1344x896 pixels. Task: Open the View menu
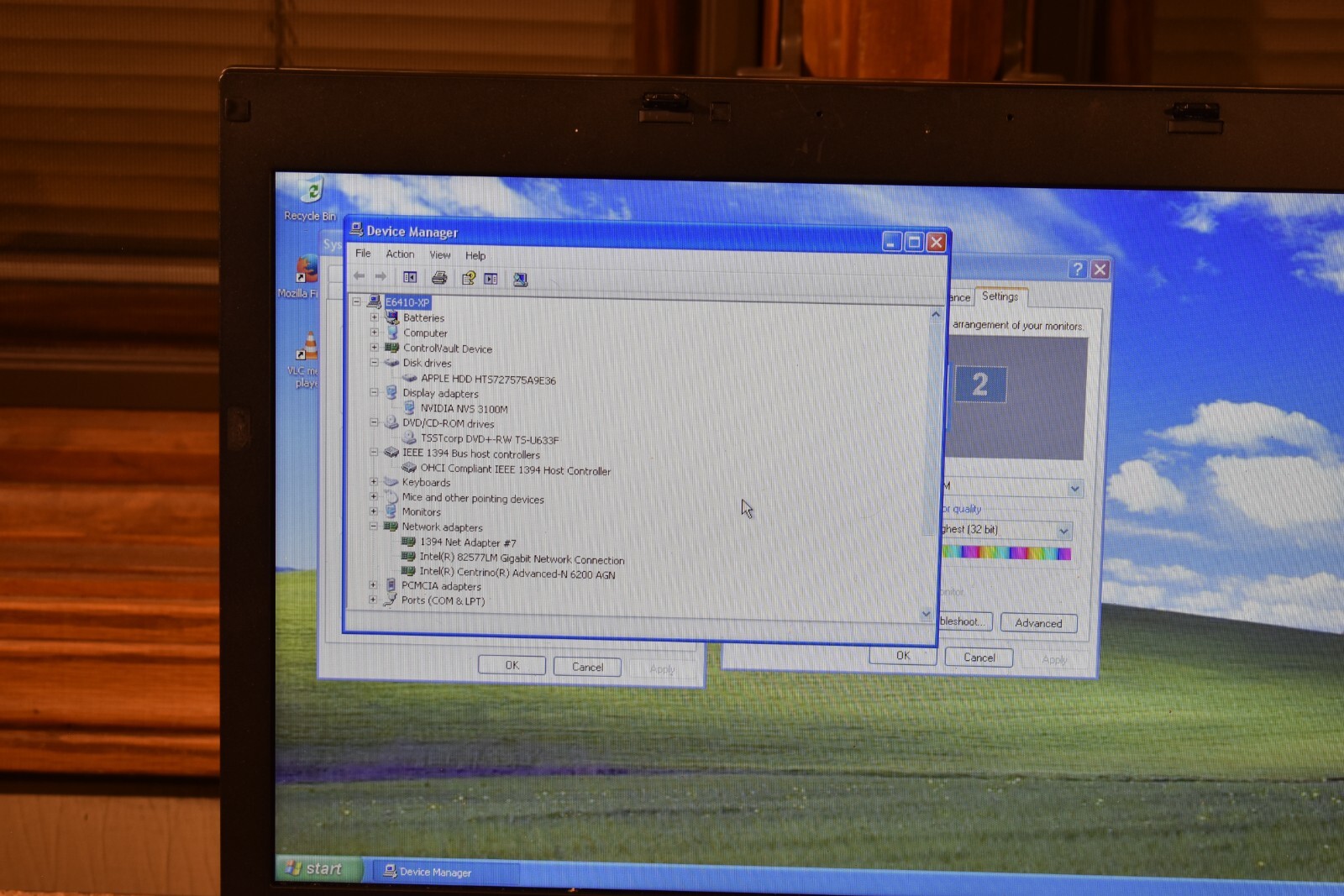(x=440, y=254)
